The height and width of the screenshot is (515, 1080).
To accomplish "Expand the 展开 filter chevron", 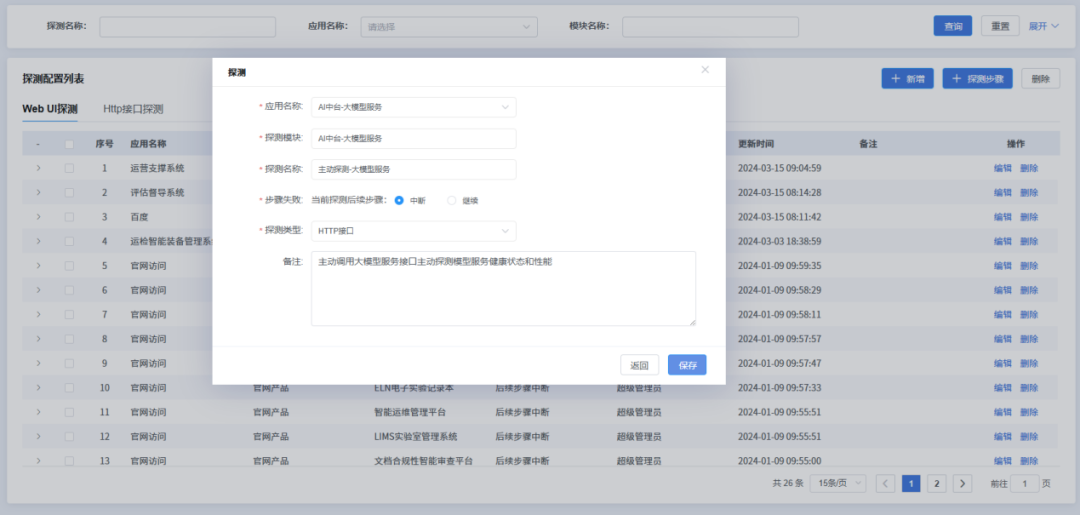I will point(1044,26).
